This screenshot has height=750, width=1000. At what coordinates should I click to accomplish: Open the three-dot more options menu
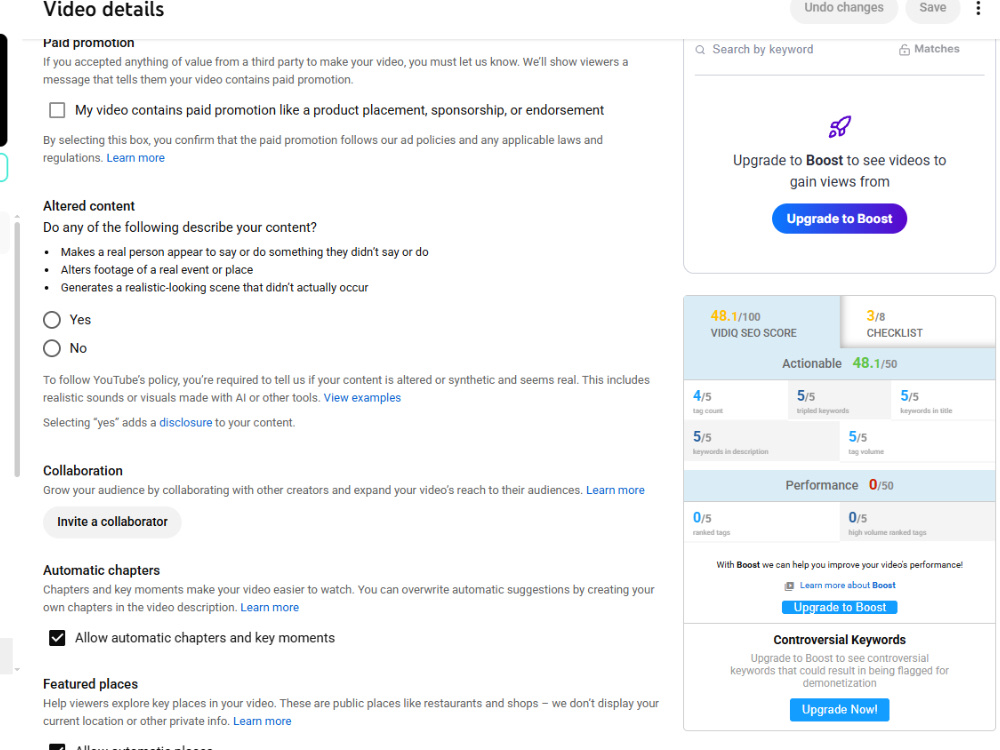978,8
